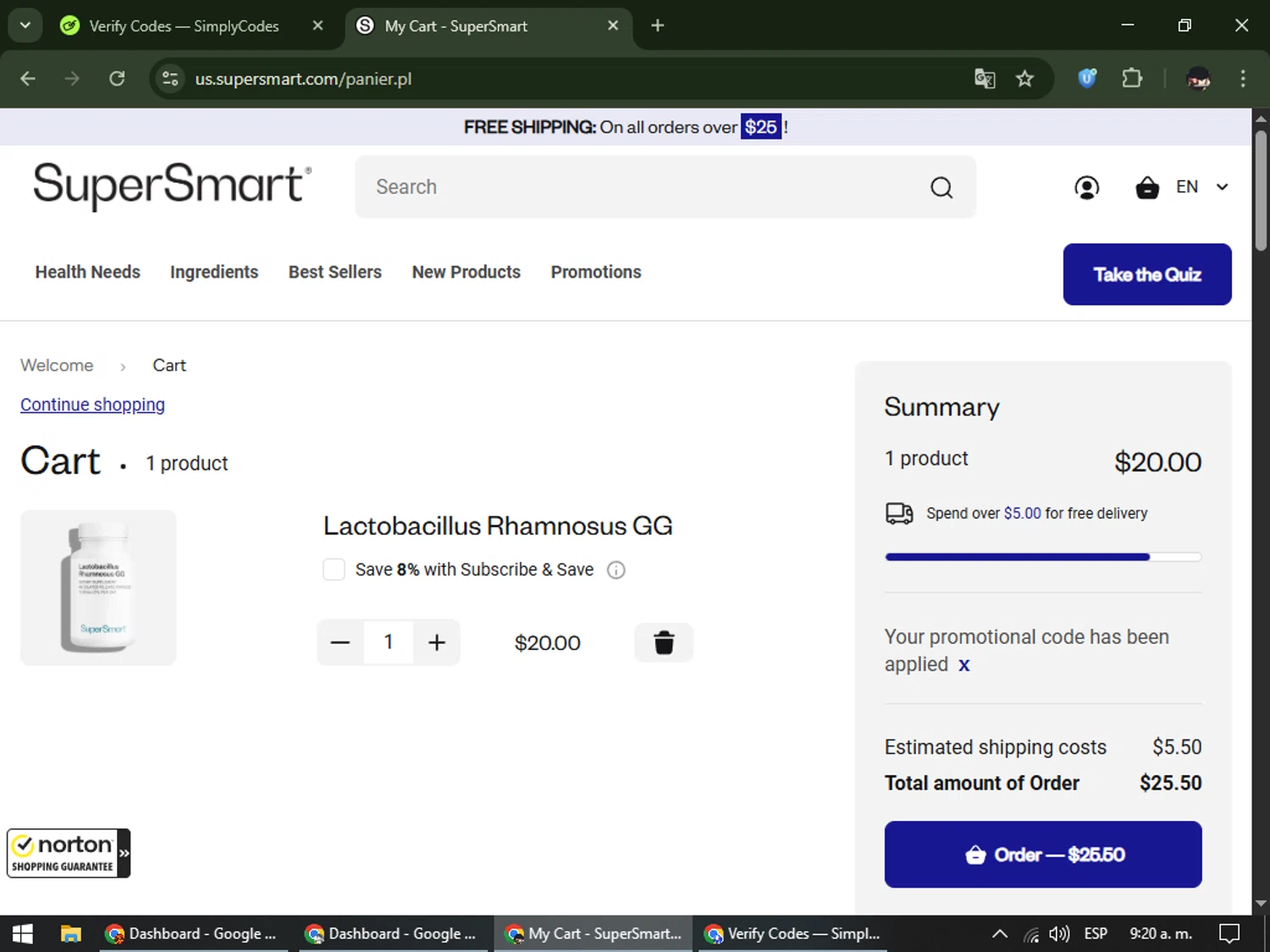
Task: Click the page vertical scrollbar thumb
Action: click(1262, 190)
